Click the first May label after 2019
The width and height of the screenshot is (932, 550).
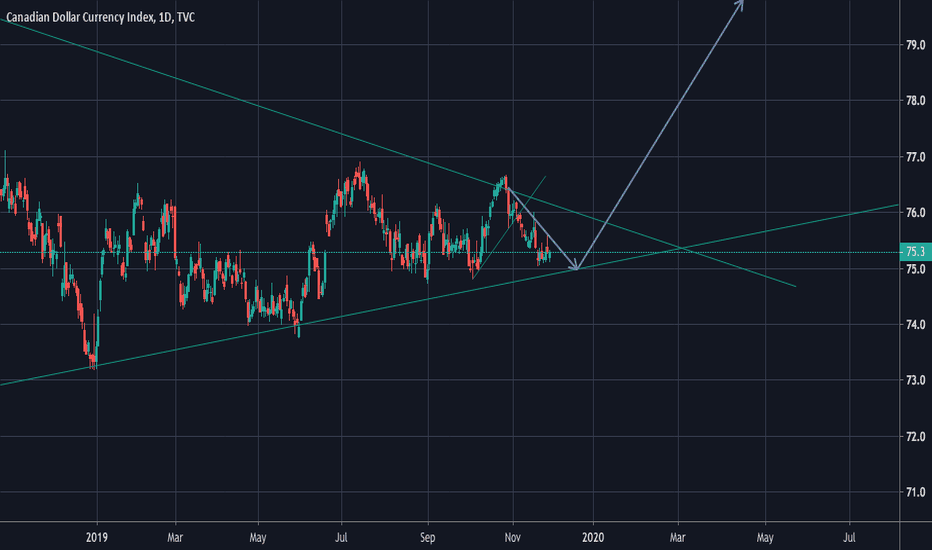pyautogui.click(x=257, y=538)
